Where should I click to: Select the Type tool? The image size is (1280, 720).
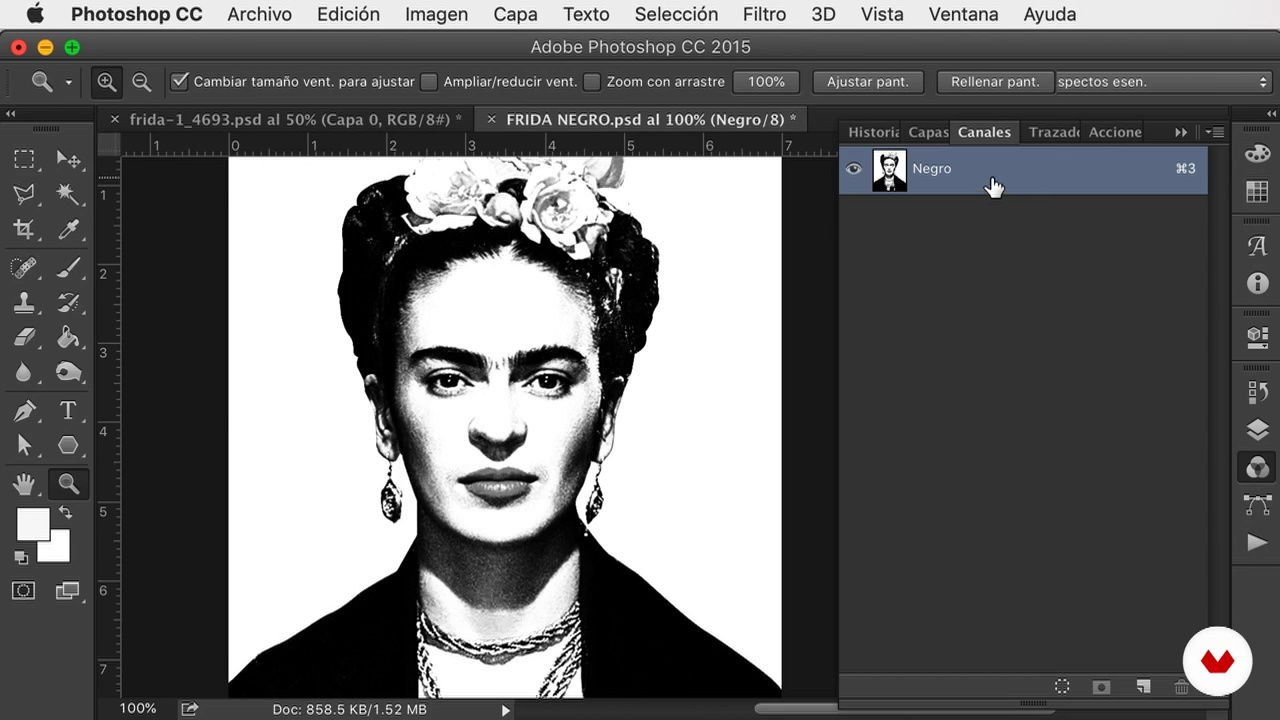click(68, 411)
